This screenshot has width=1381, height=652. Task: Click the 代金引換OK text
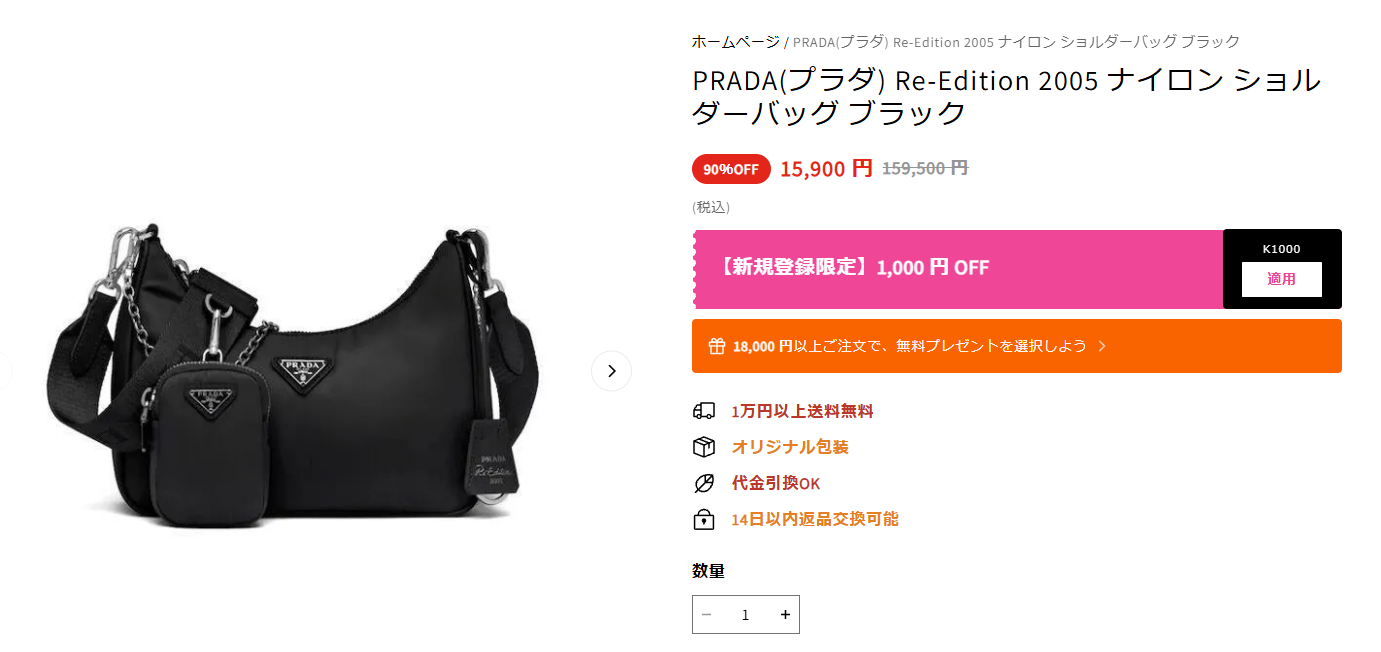[x=775, y=483]
